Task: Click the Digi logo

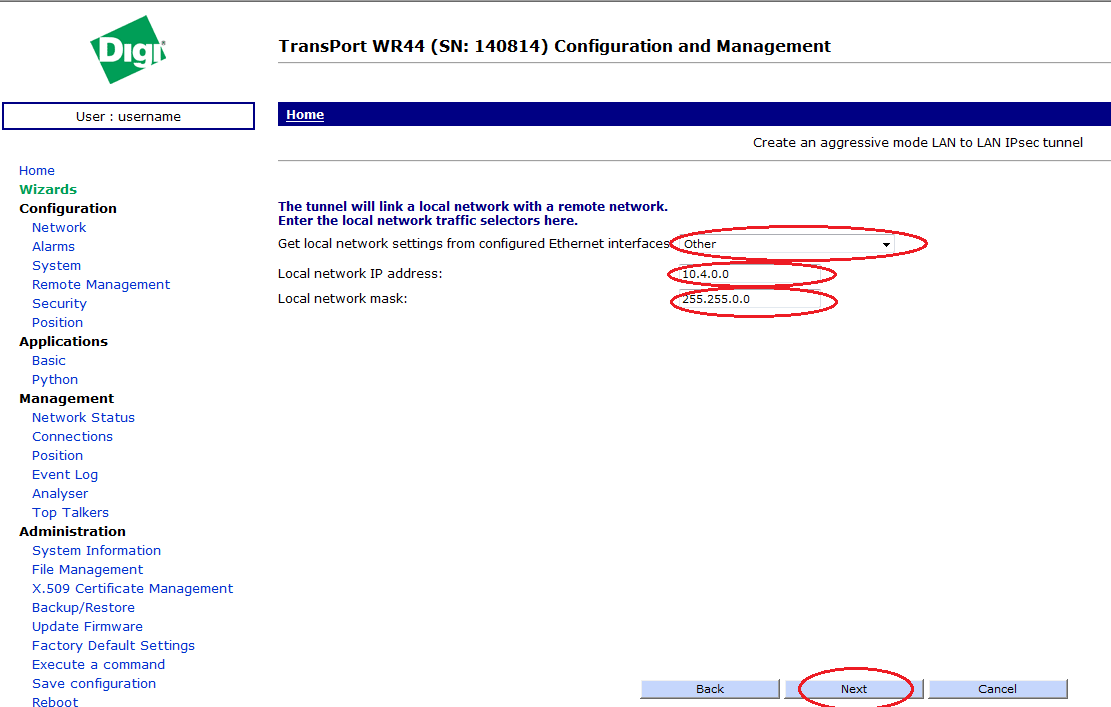Action: pyautogui.click(x=128, y=50)
